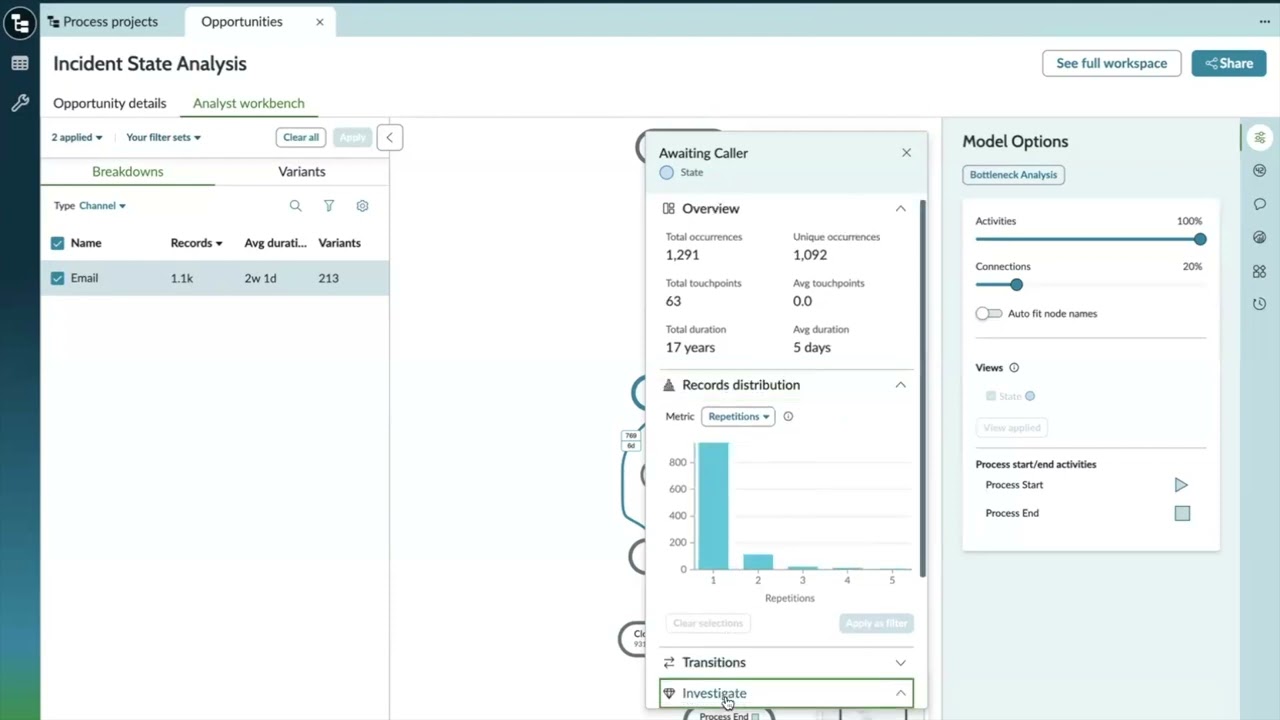
Task: Open the wrench tools sidebar icon
Action: coord(20,103)
